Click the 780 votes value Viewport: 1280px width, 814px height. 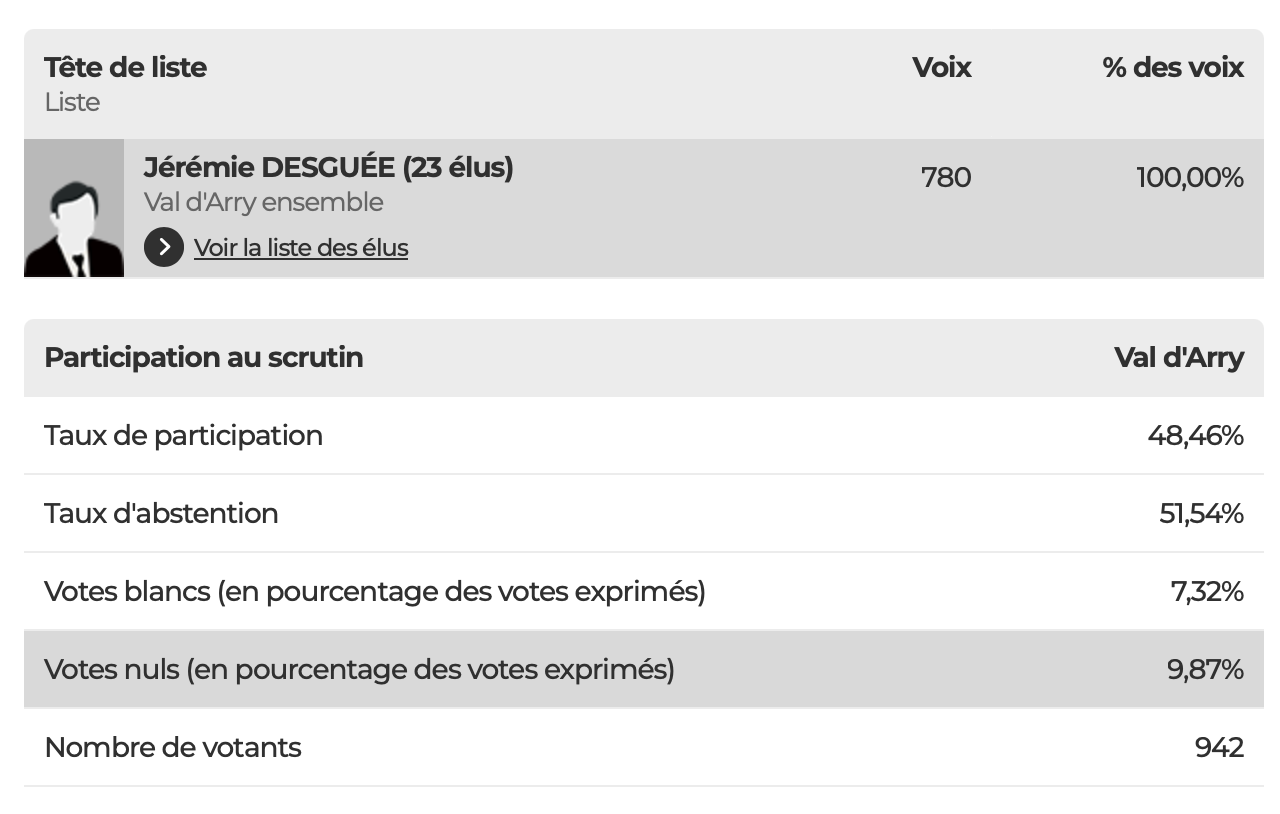(946, 177)
